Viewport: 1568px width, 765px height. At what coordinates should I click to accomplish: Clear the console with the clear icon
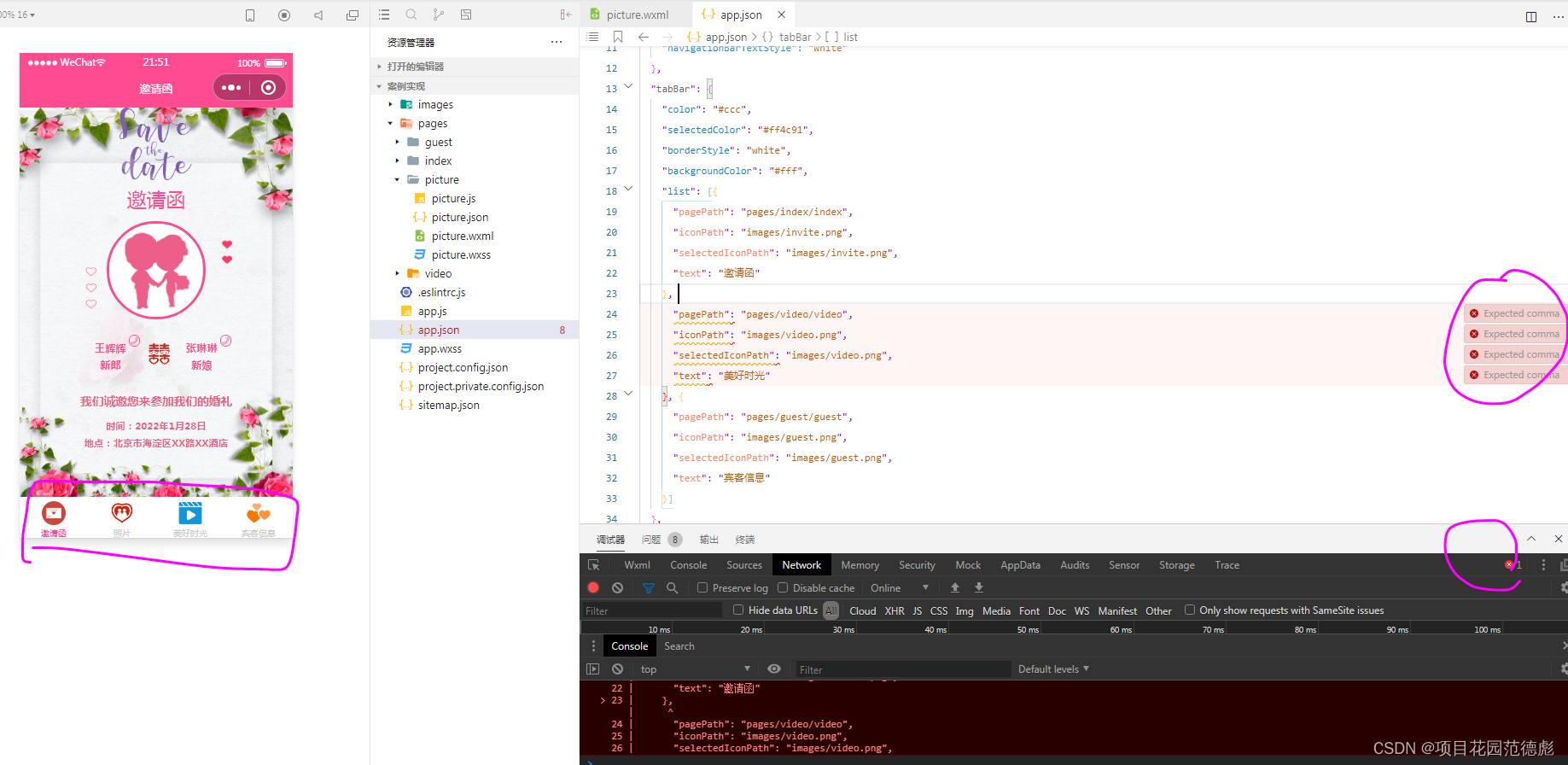coord(617,669)
